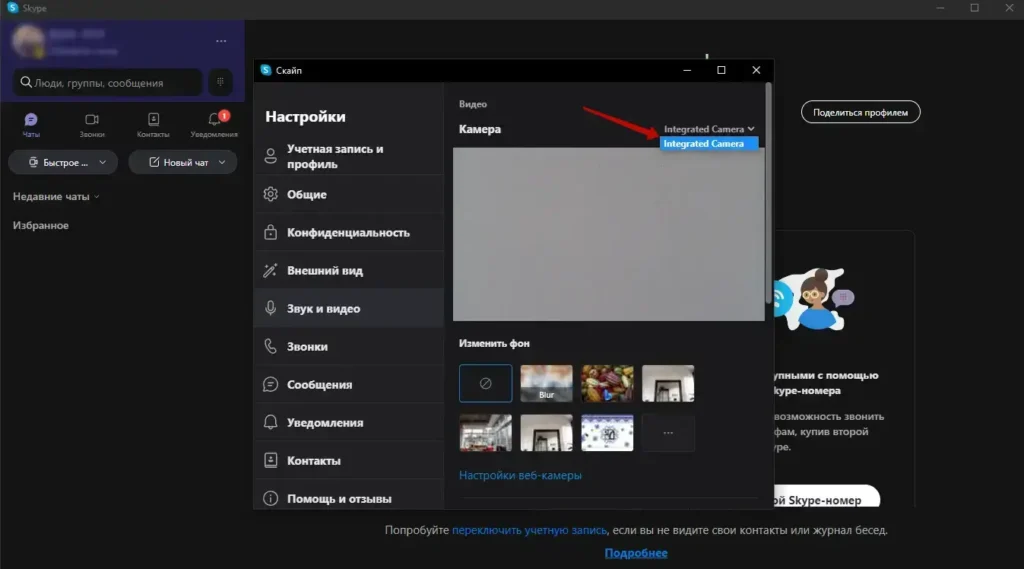
Task: Click the settings window vertical scrollbar
Action: tap(768, 193)
